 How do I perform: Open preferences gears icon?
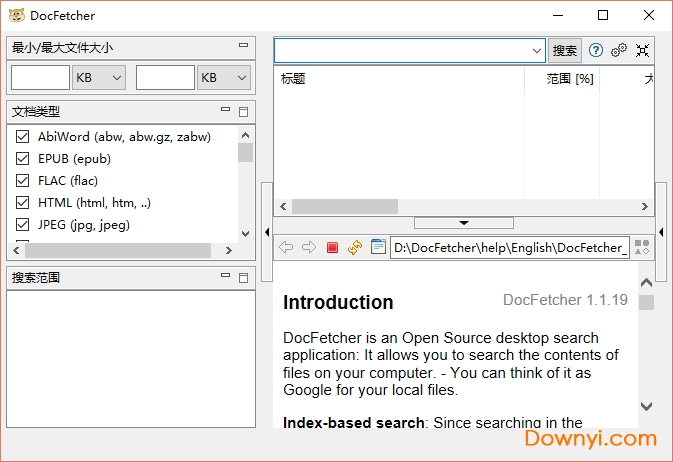[618, 50]
